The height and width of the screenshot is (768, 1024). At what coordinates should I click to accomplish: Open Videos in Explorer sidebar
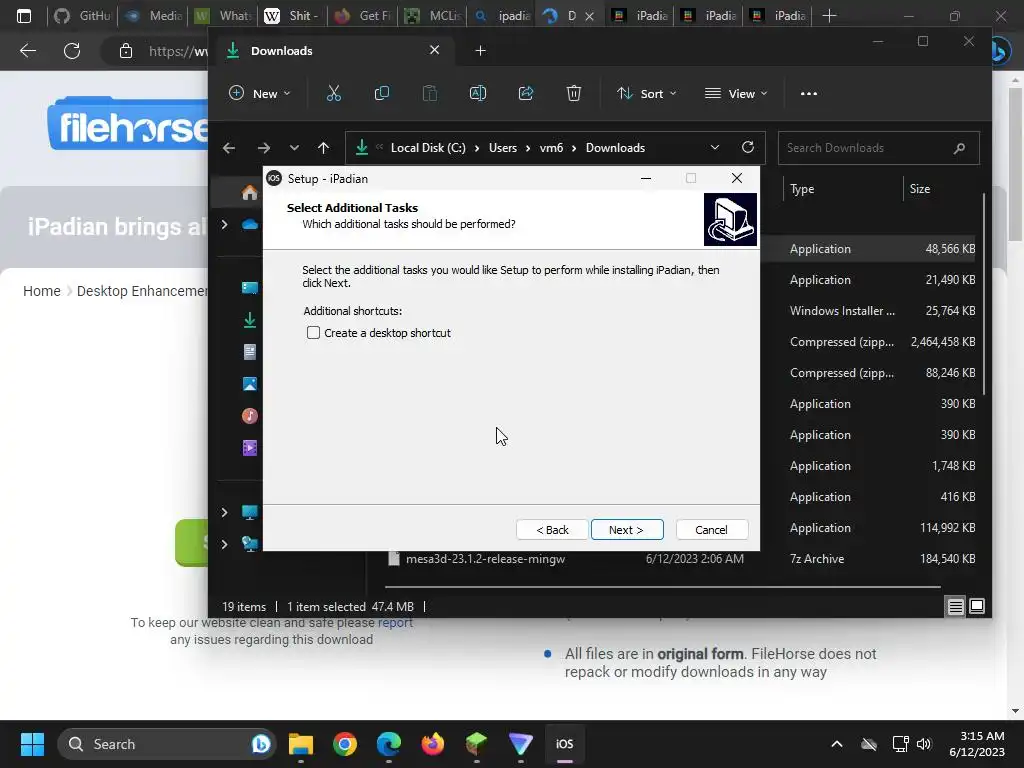pos(249,448)
